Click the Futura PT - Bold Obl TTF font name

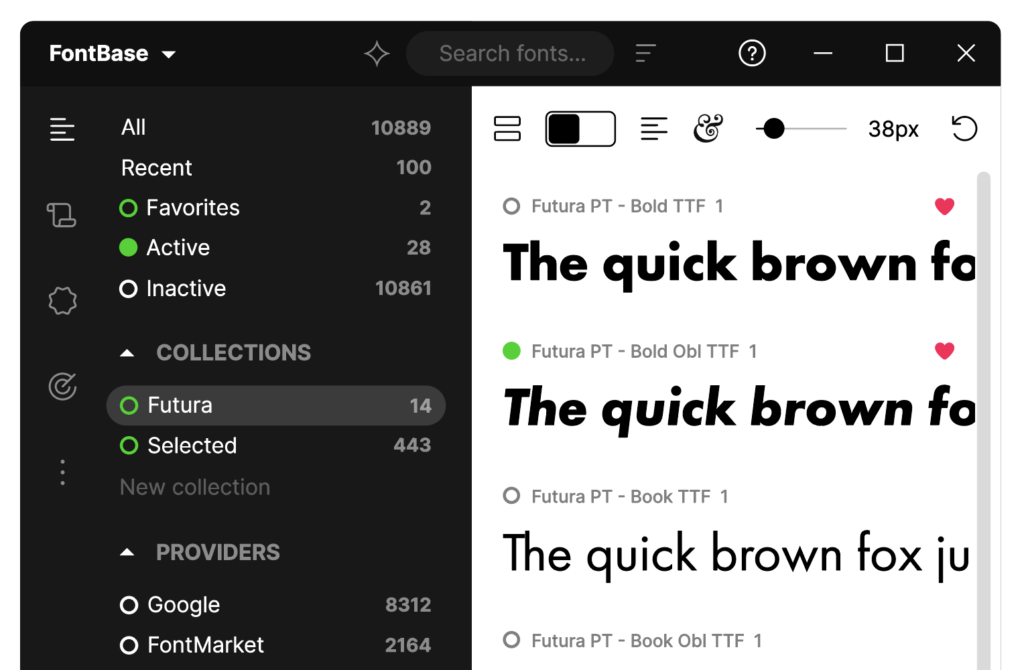[x=635, y=351]
